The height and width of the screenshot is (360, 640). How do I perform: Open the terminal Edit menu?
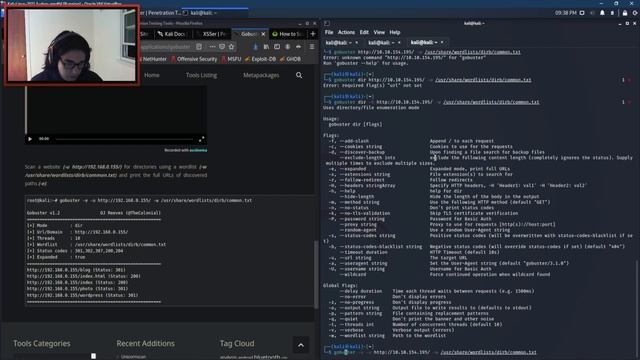364,32
